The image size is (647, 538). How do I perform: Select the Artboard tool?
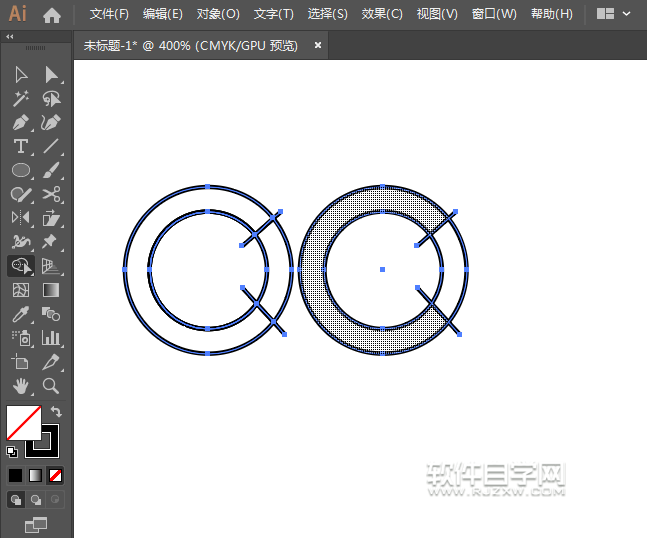tap(20, 362)
